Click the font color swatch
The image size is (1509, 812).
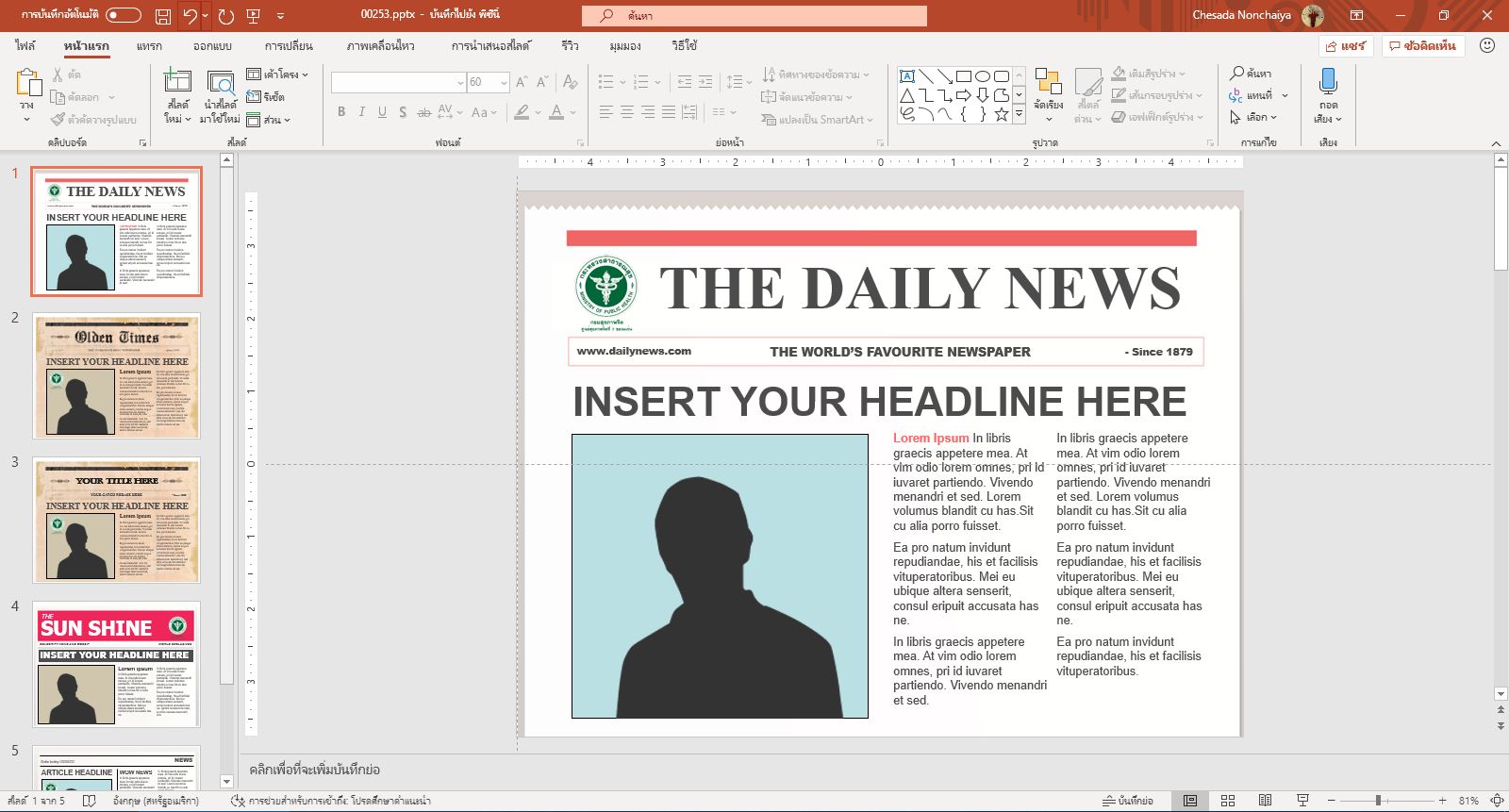pyautogui.click(x=556, y=112)
